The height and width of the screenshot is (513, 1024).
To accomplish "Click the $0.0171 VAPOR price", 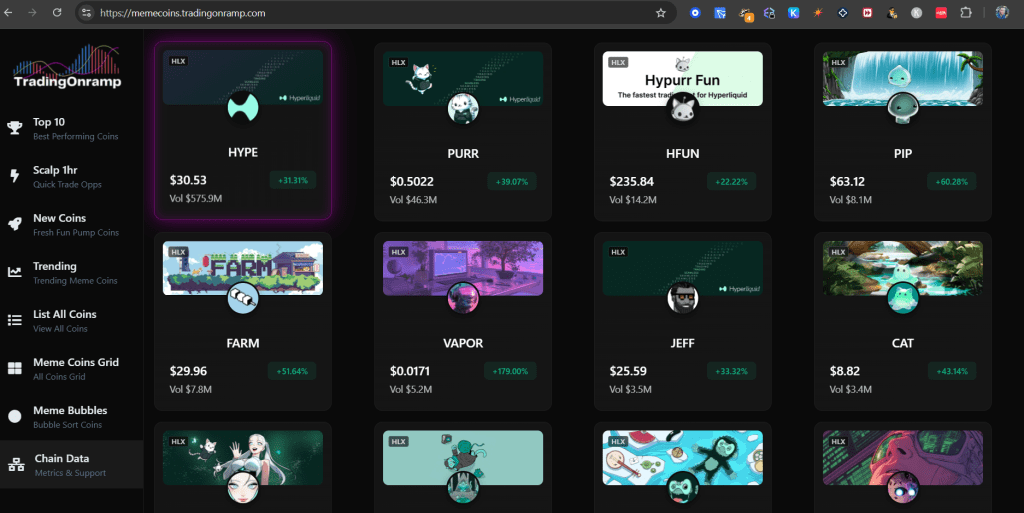I will pyautogui.click(x=409, y=371).
